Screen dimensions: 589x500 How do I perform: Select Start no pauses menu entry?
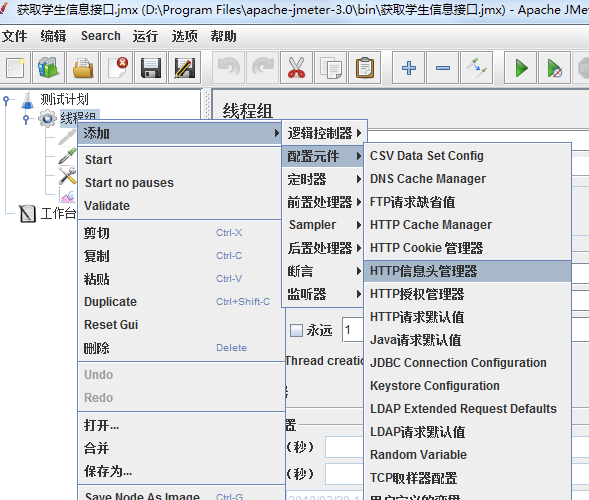tap(180, 183)
